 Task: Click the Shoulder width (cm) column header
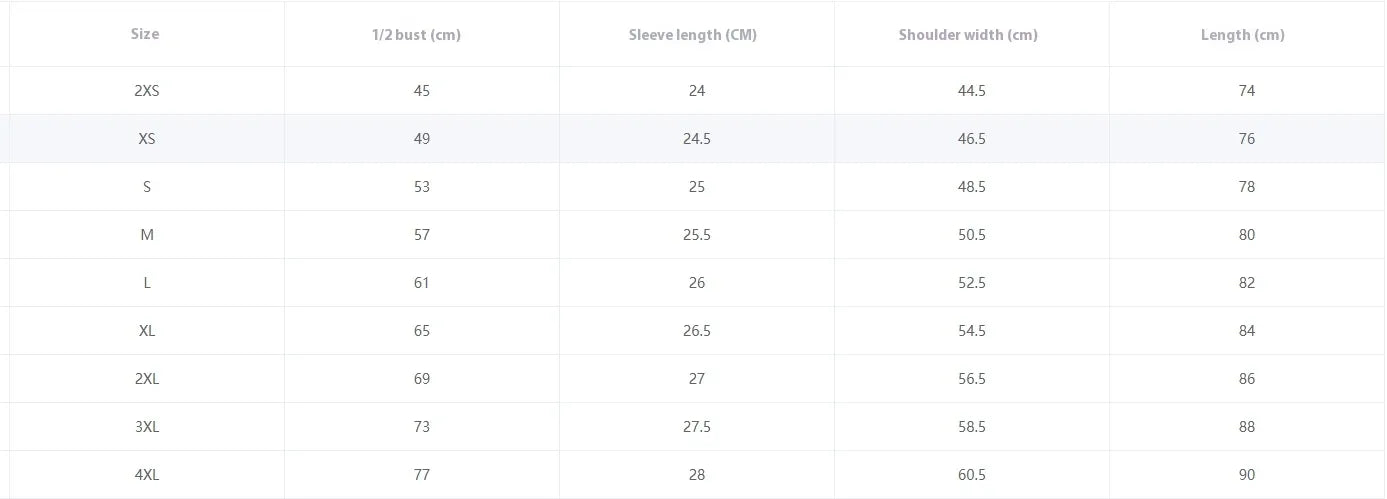point(968,35)
